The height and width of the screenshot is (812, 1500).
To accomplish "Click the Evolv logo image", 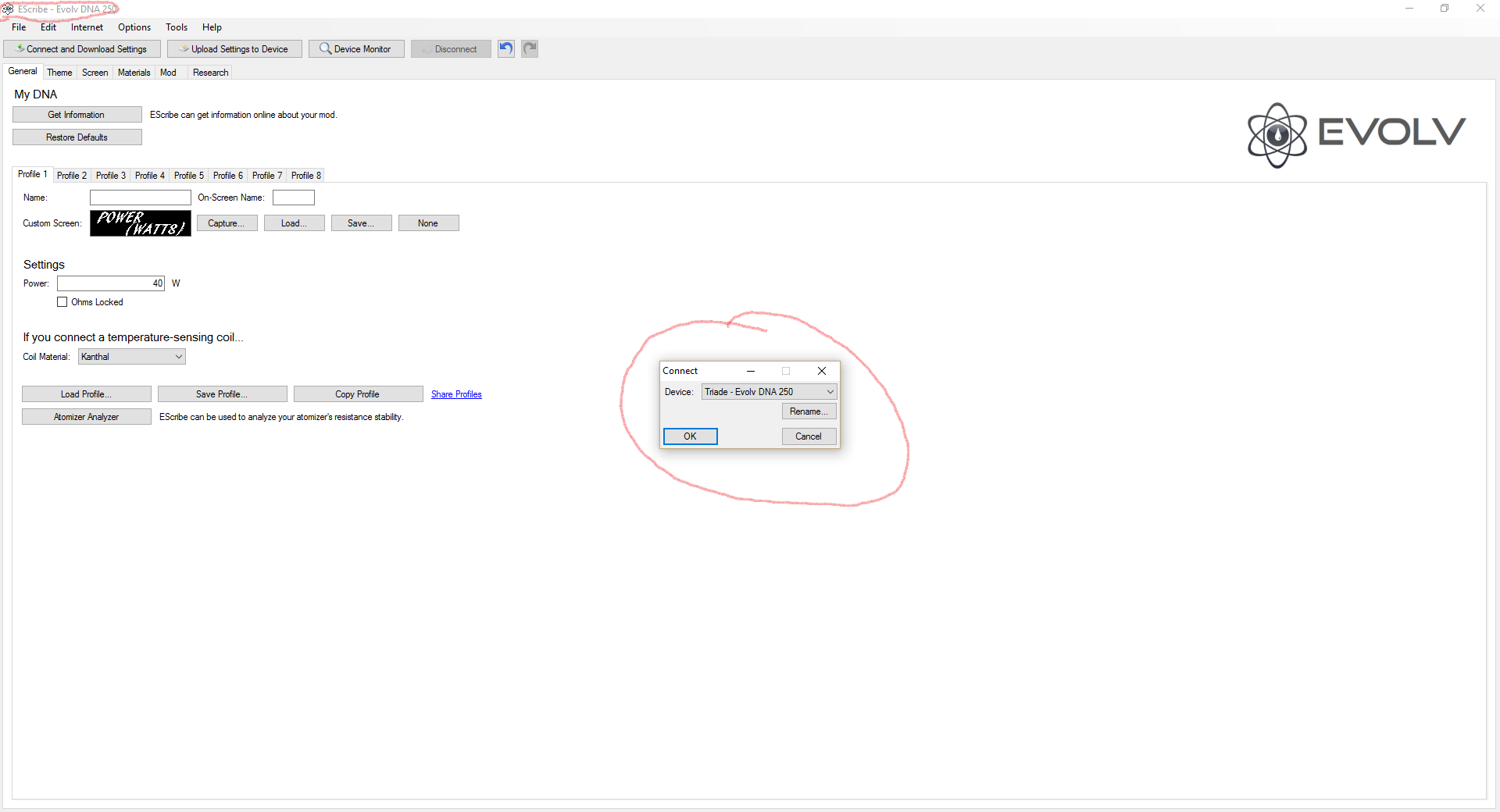I will [1355, 134].
